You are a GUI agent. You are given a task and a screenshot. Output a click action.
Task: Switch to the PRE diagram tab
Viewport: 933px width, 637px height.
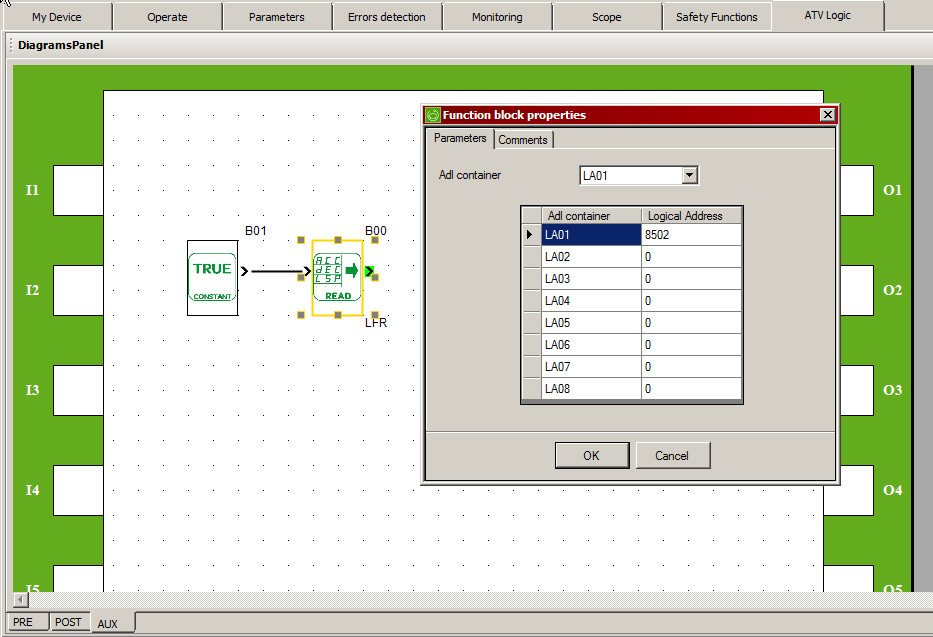tap(27, 622)
